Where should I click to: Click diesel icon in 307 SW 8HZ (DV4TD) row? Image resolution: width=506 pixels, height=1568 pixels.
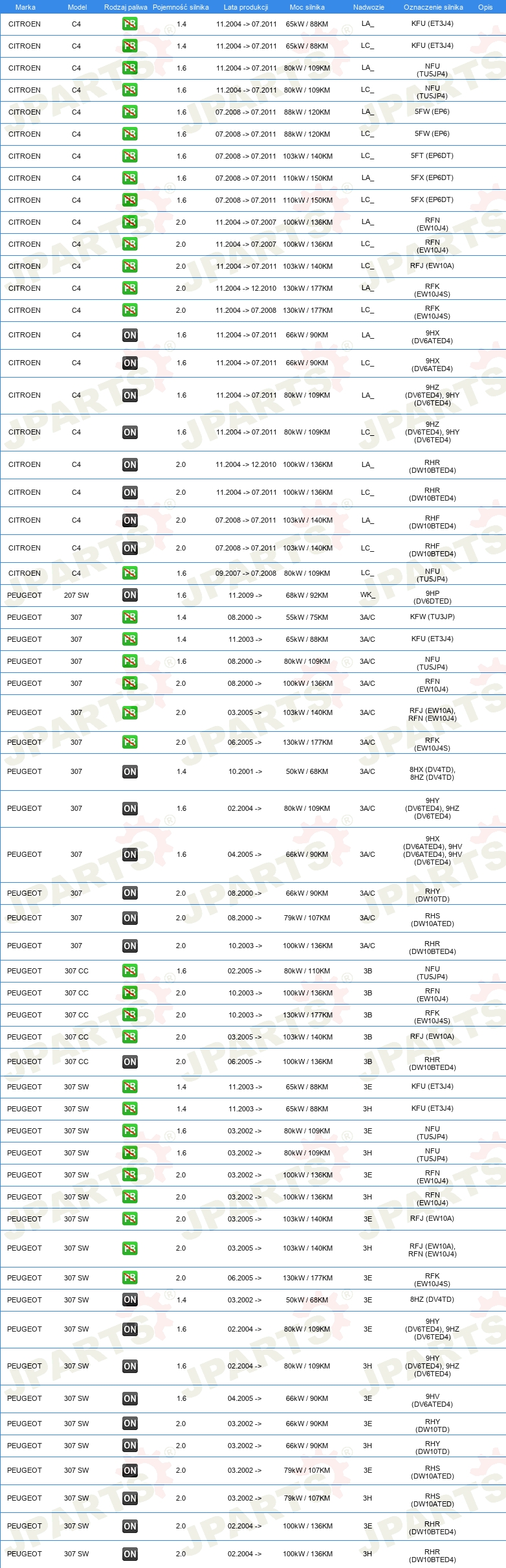tap(129, 1300)
